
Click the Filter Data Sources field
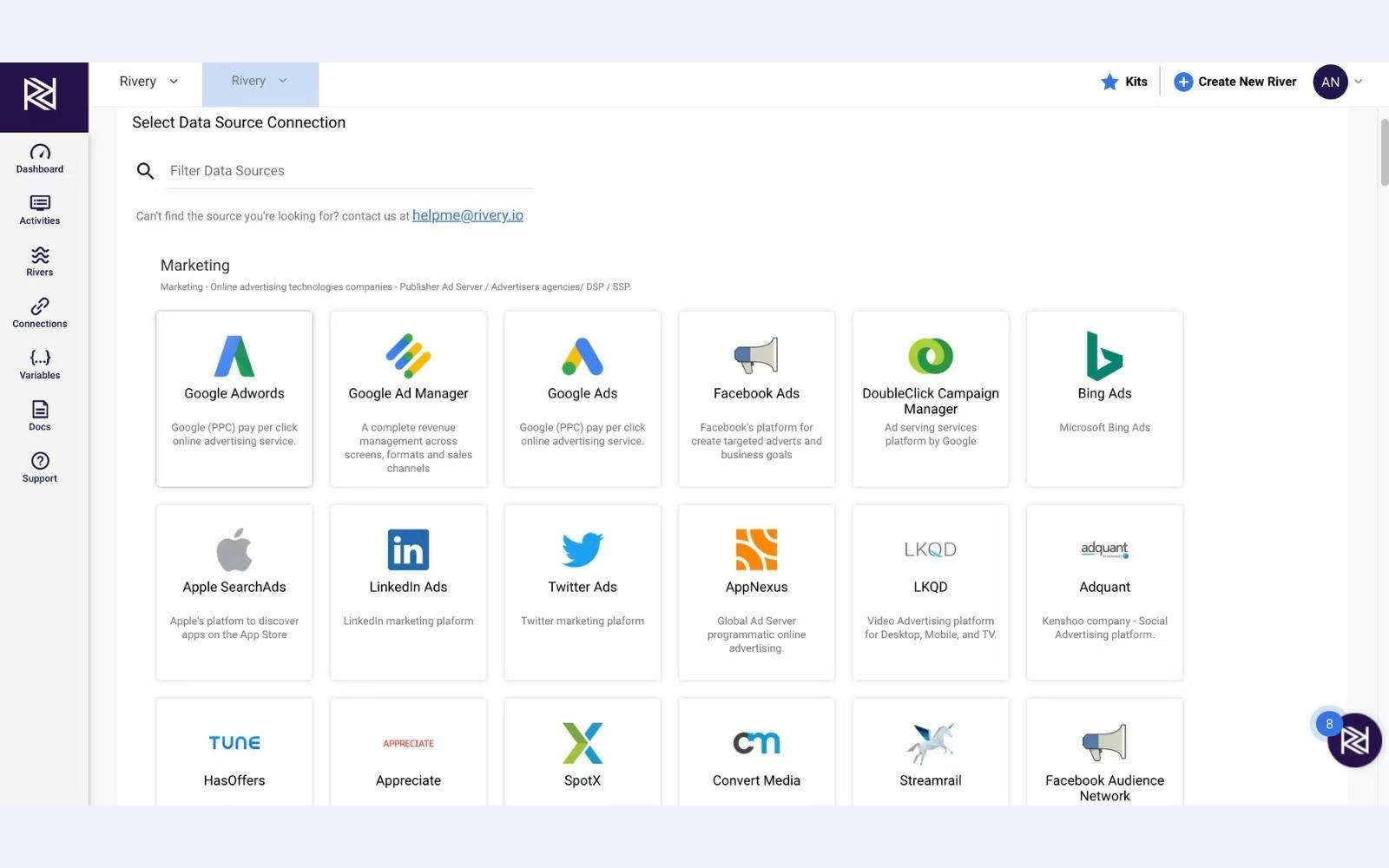pyautogui.click(x=351, y=171)
